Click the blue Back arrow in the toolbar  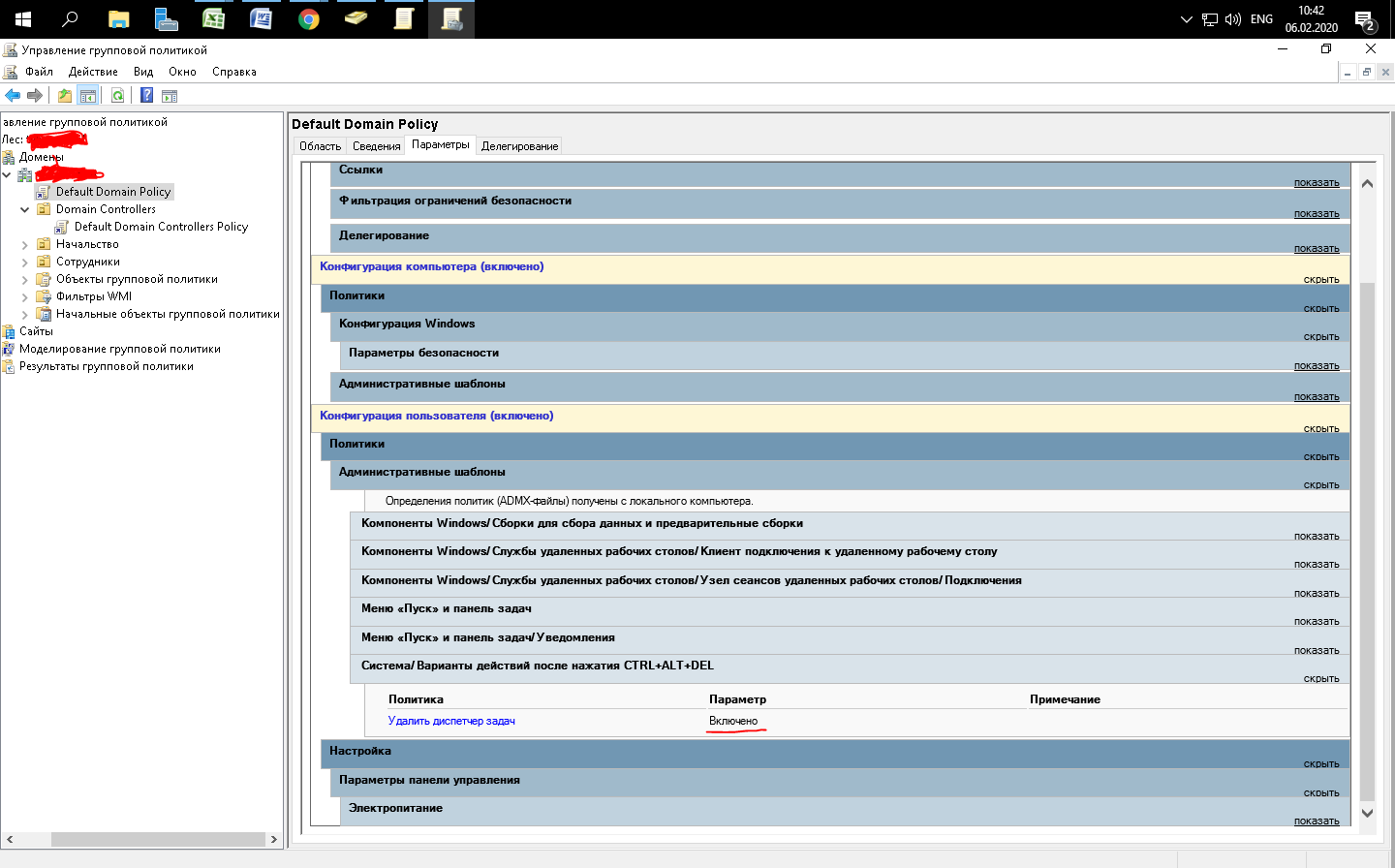point(13,95)
